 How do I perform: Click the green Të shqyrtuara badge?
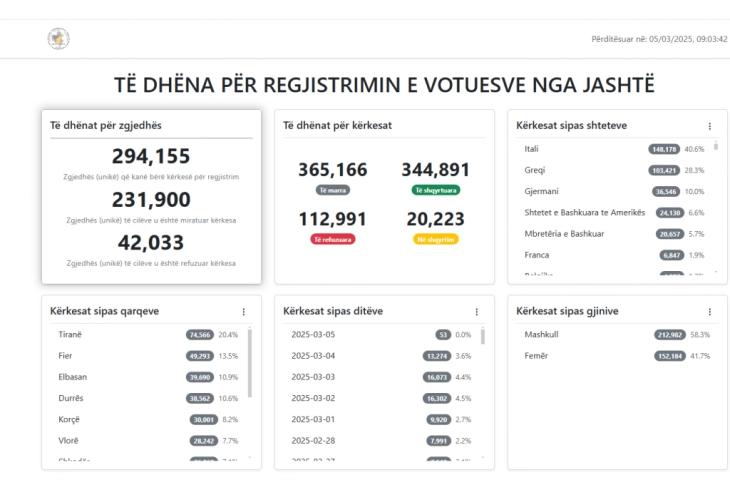[435, 190]
